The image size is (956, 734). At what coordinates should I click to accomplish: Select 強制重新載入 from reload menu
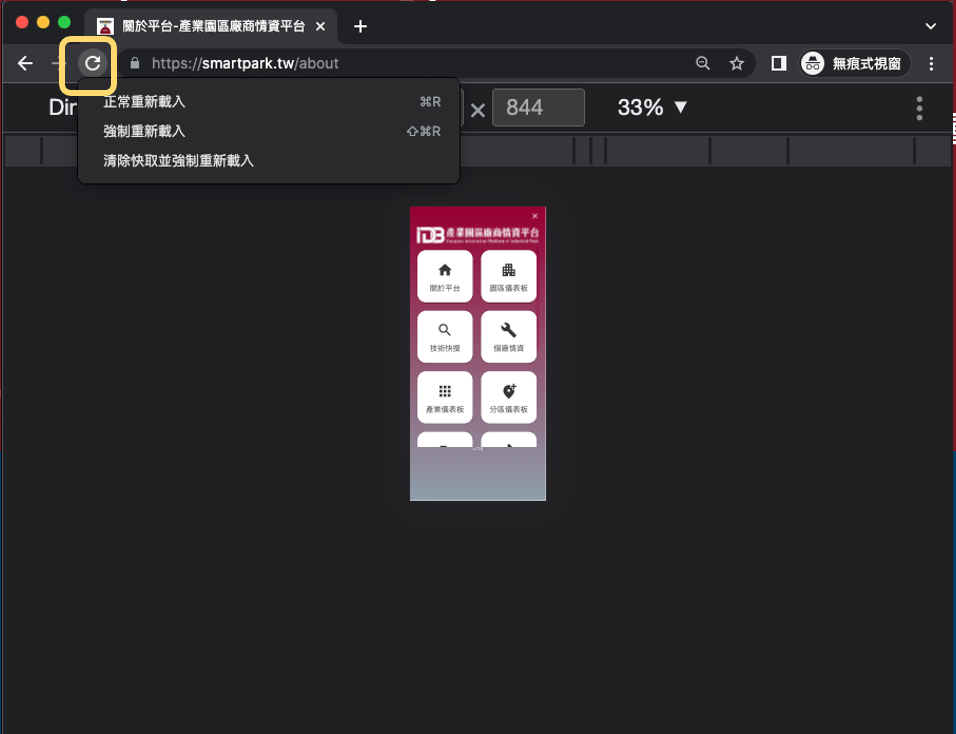point(145,131)
